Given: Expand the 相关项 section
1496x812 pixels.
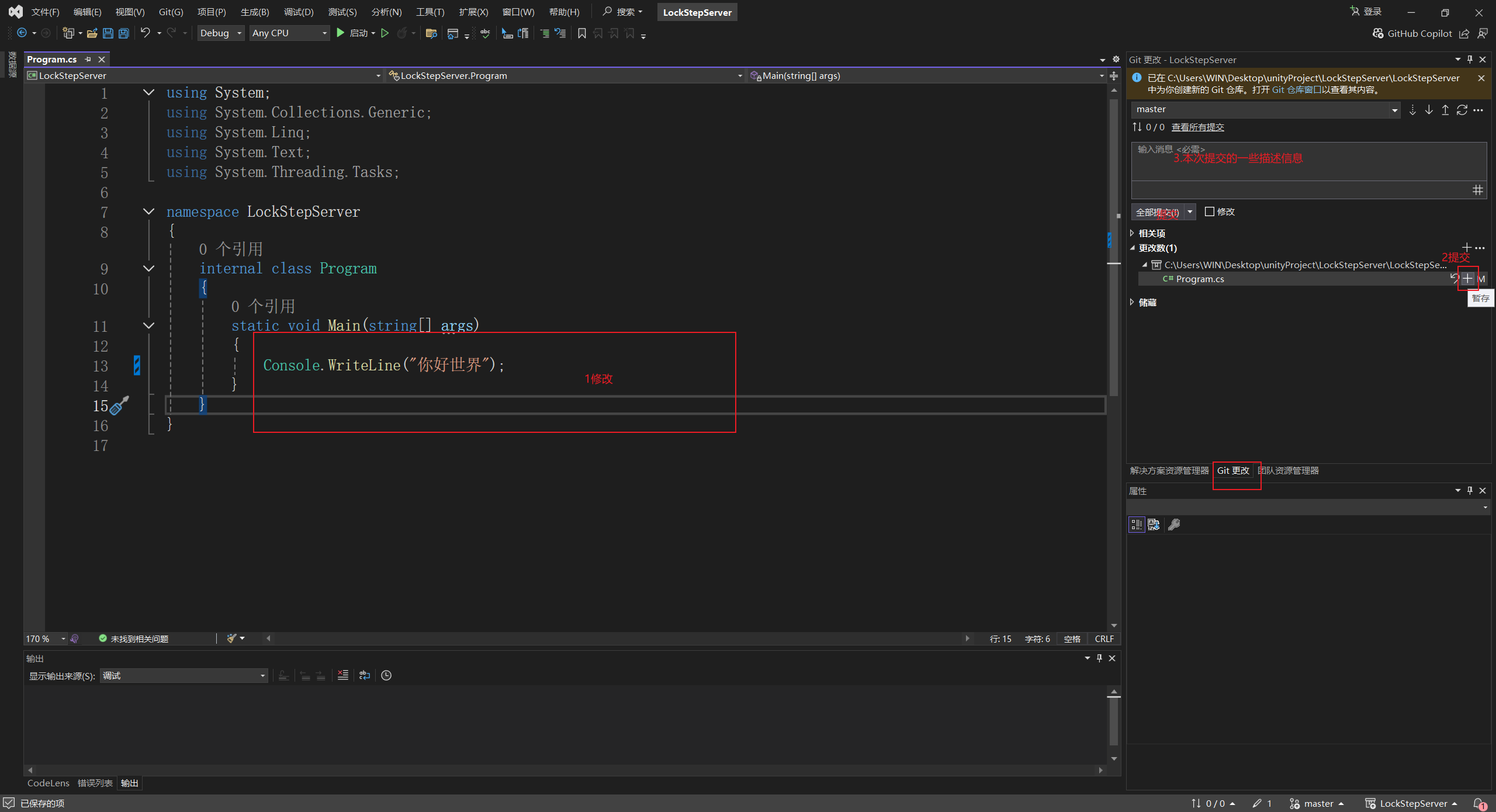Looking at the screenshot, I should tap(1132, 233).
